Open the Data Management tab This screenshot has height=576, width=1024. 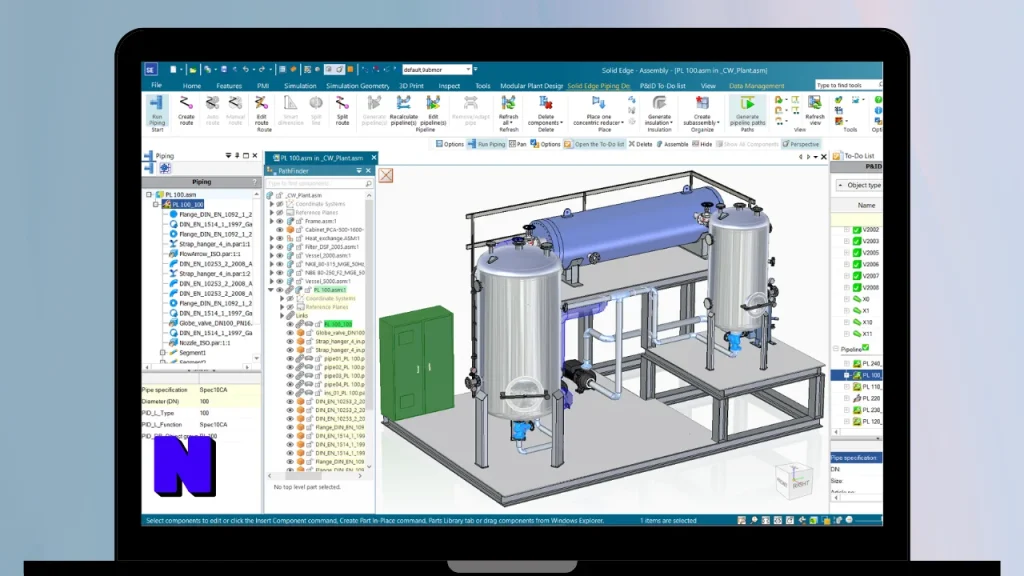(x=756, y=86)
